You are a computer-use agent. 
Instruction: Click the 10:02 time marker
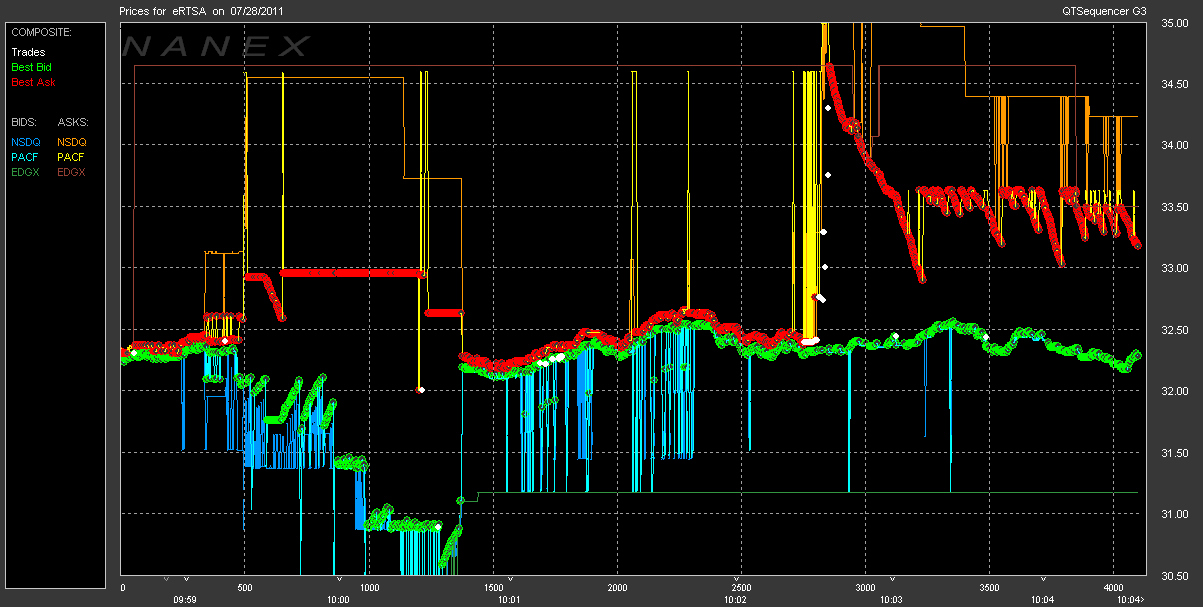pos(735,600)
